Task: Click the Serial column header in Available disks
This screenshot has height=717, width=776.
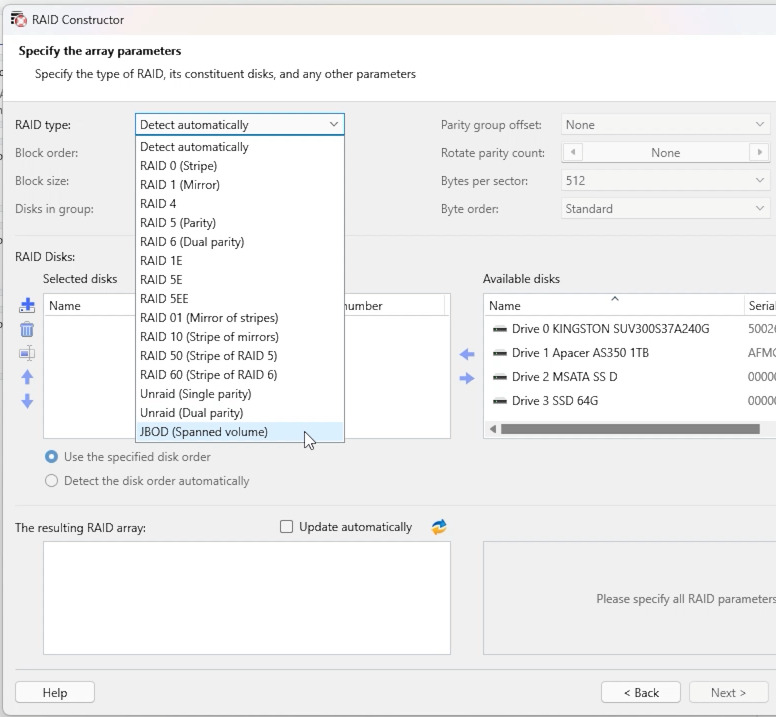Action: point(761,306)
